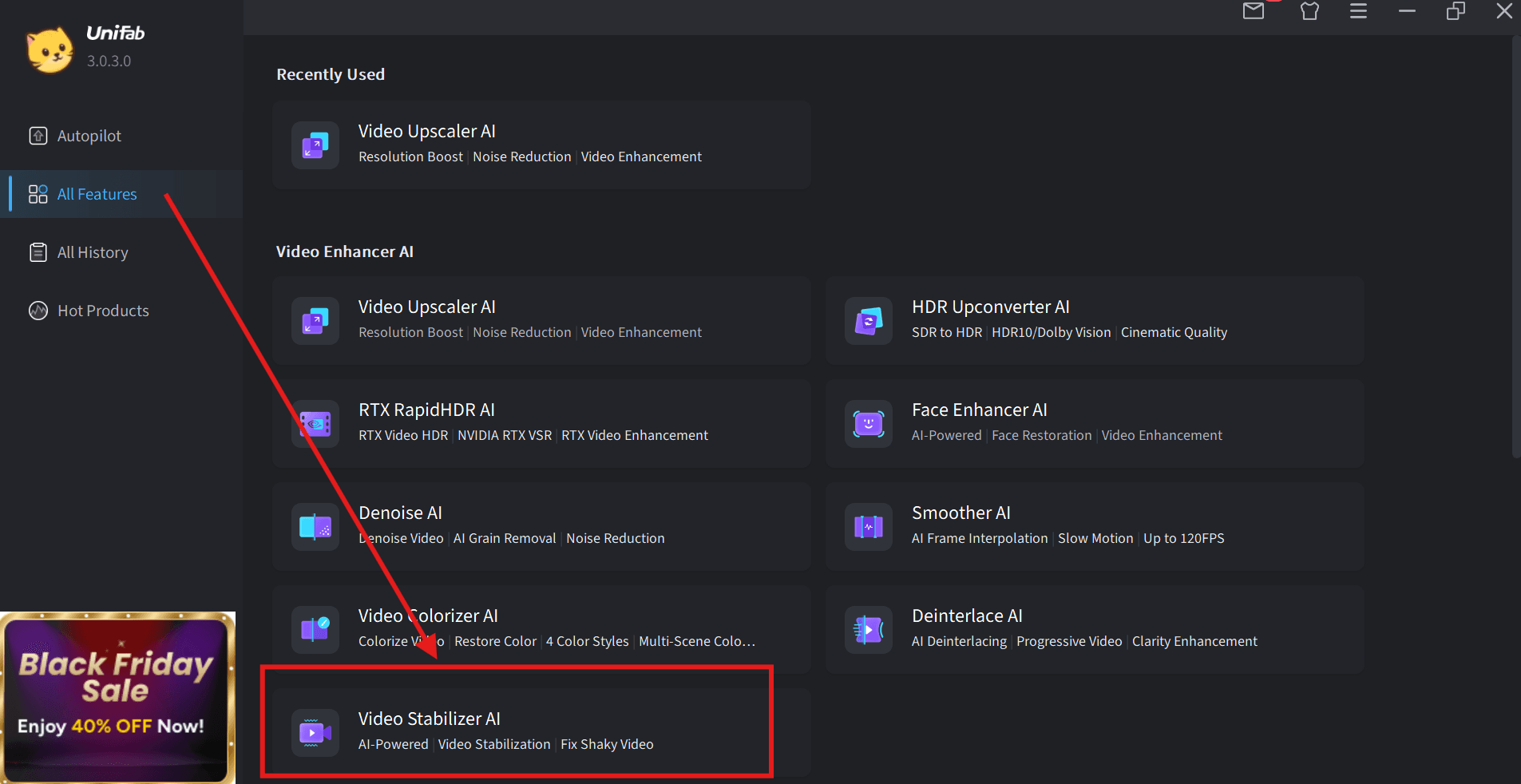
Task: Open the Smoother AI icon
Action: click(869, 527)
